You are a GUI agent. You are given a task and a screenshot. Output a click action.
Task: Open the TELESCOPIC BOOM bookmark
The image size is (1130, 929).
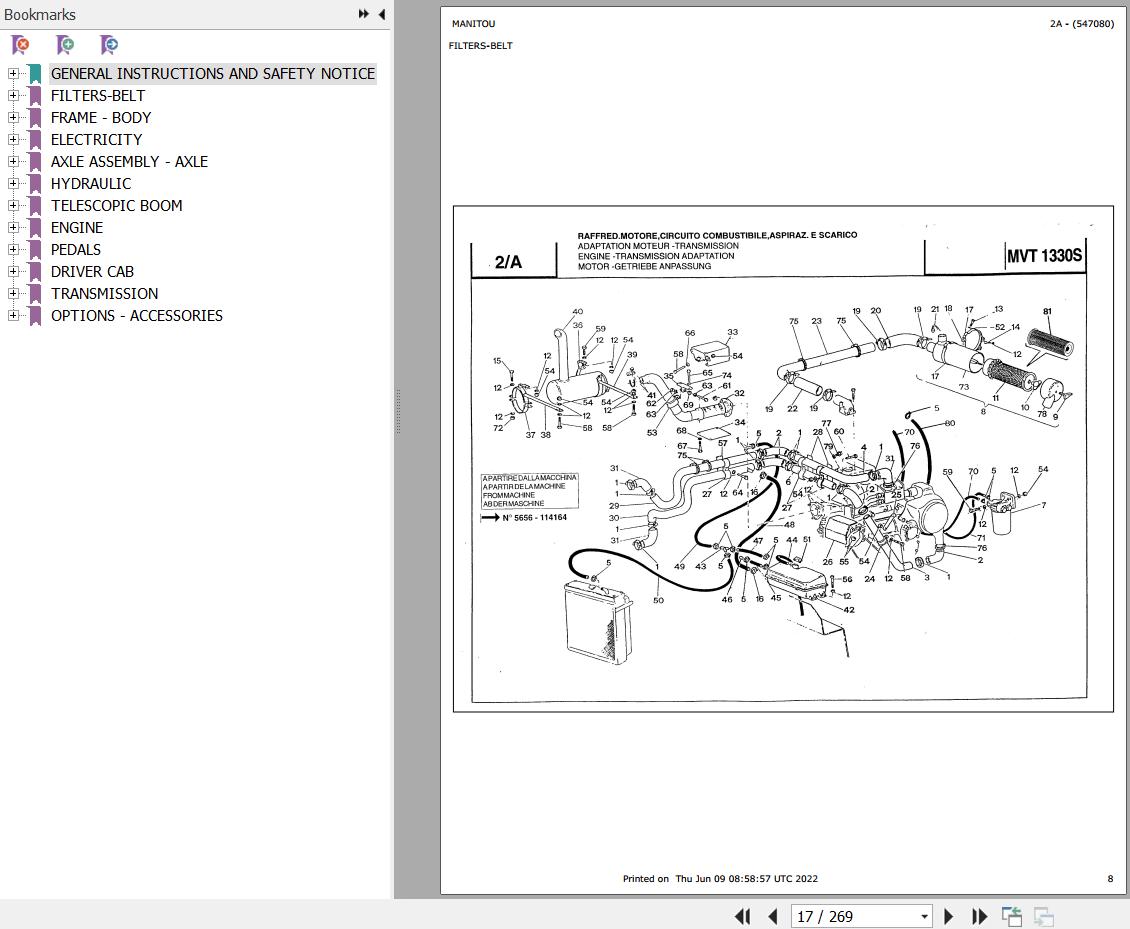[117, 205]
